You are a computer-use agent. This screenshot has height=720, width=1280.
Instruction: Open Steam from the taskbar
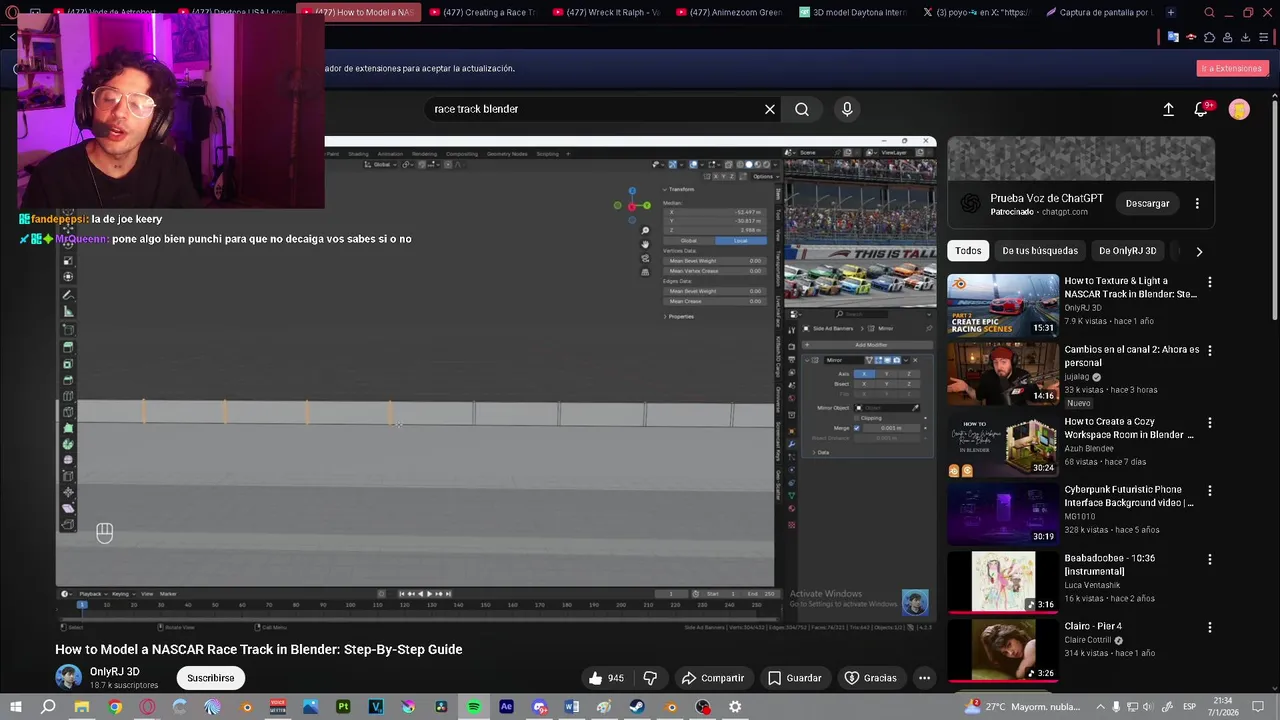coord(637,707)
